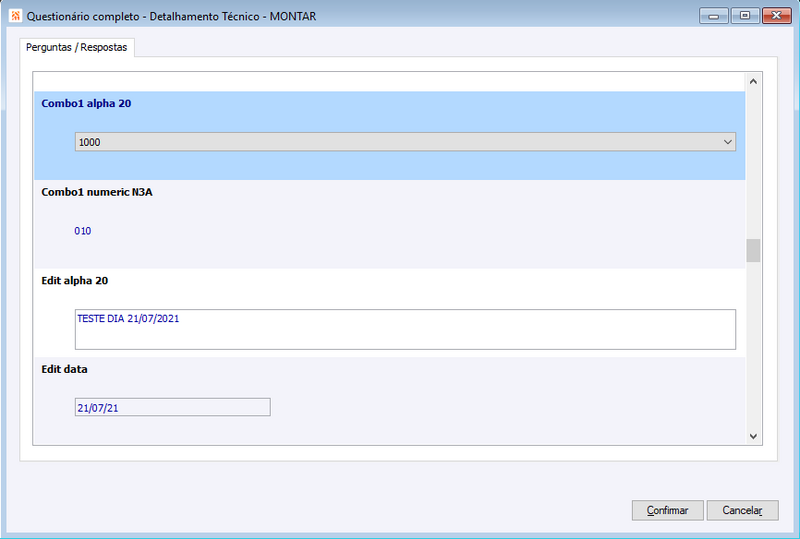
Task: Minimize the Questionário completo window
Action: [714, 16]
